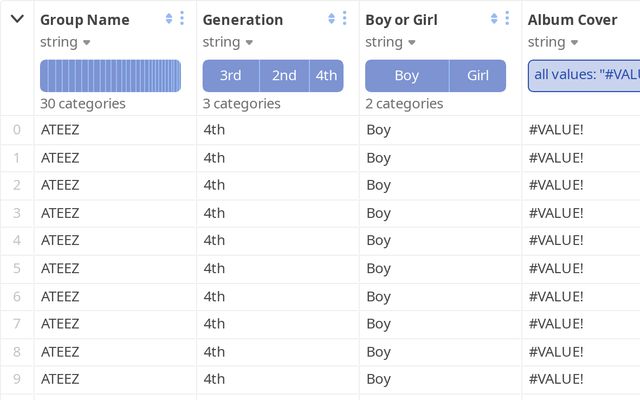Collapse the column summary header chevron
This screenshot has height=400, width=640.
(17, 19)
